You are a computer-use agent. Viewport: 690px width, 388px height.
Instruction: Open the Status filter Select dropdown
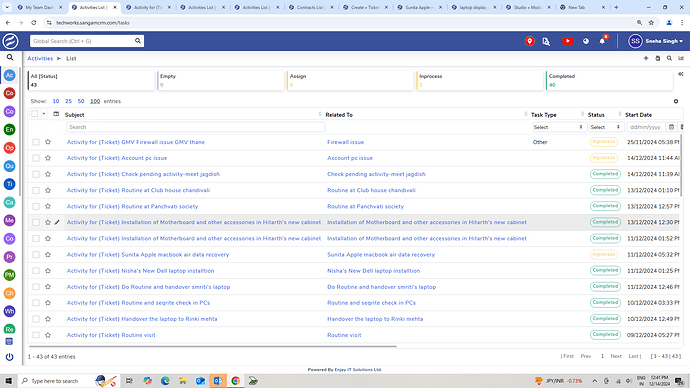[x=606, y=127]
